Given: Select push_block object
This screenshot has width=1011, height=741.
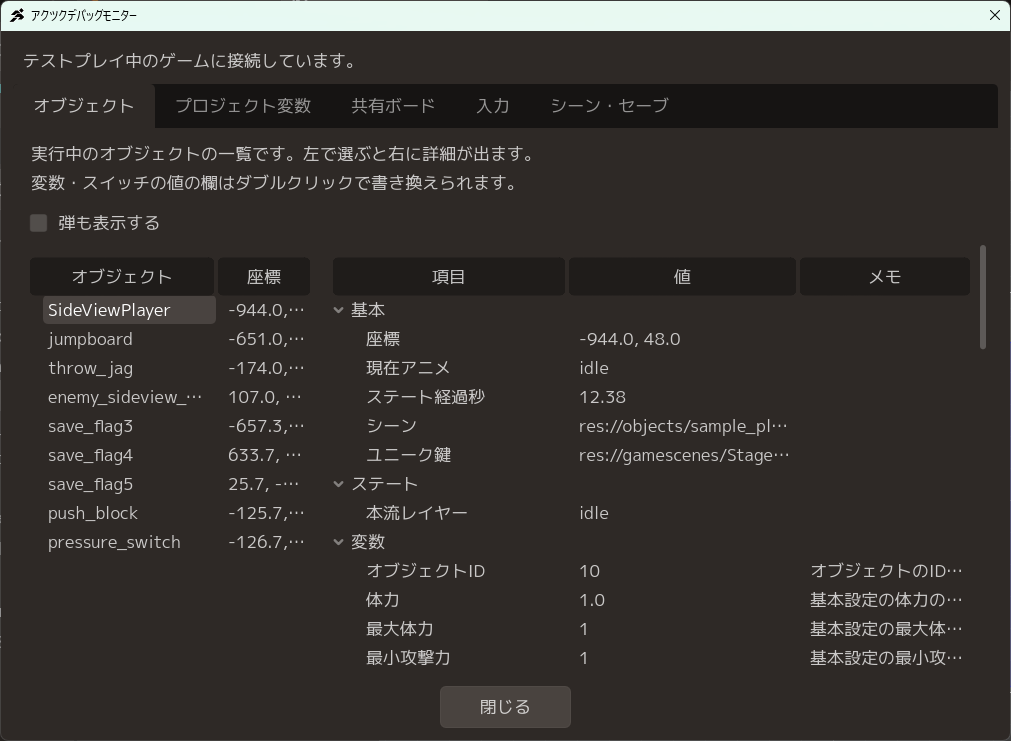Looking at the screenshot, I should pyautogui.click(x=93, y=513).
